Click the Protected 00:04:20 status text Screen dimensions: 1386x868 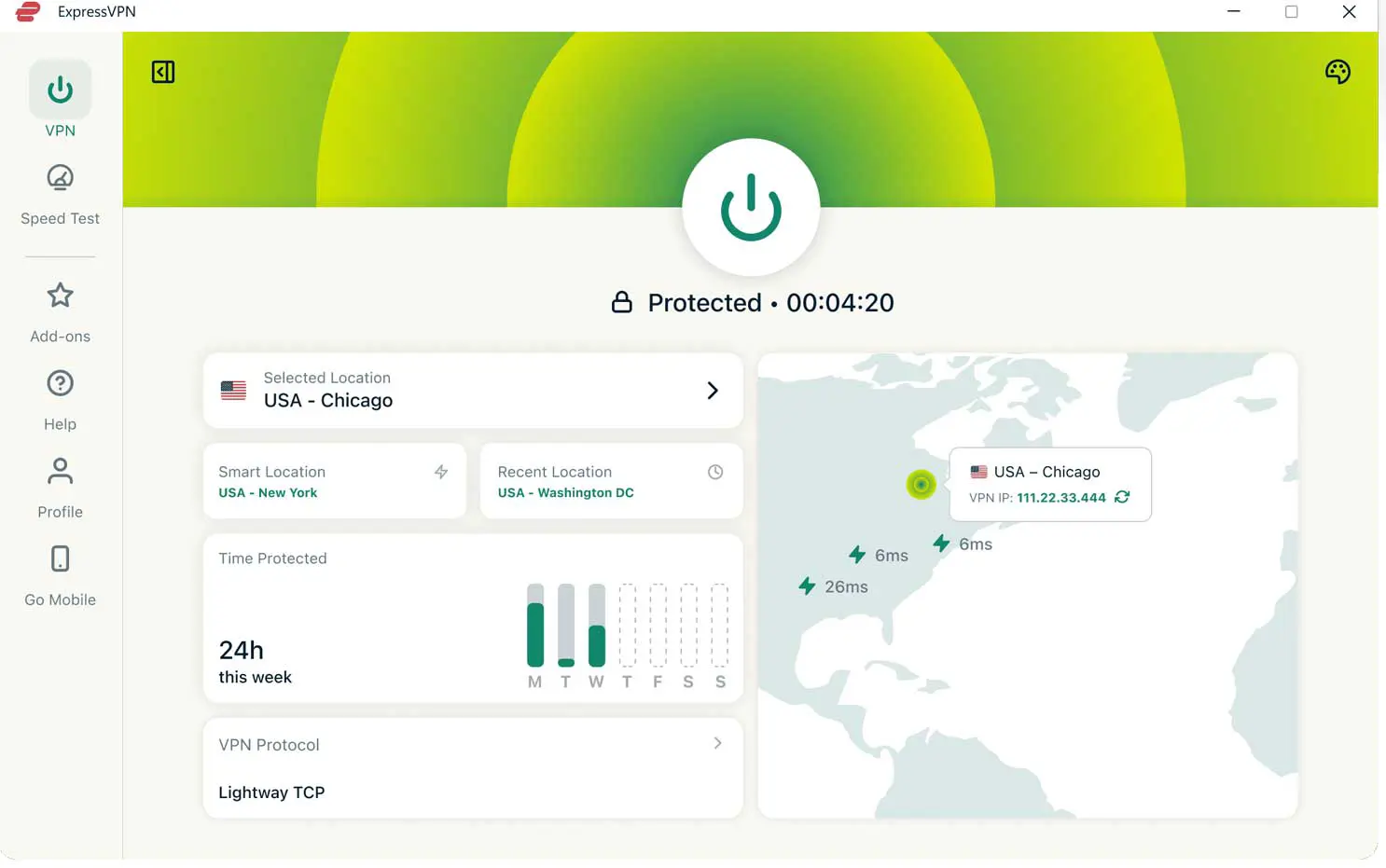(x=770, y=303)
